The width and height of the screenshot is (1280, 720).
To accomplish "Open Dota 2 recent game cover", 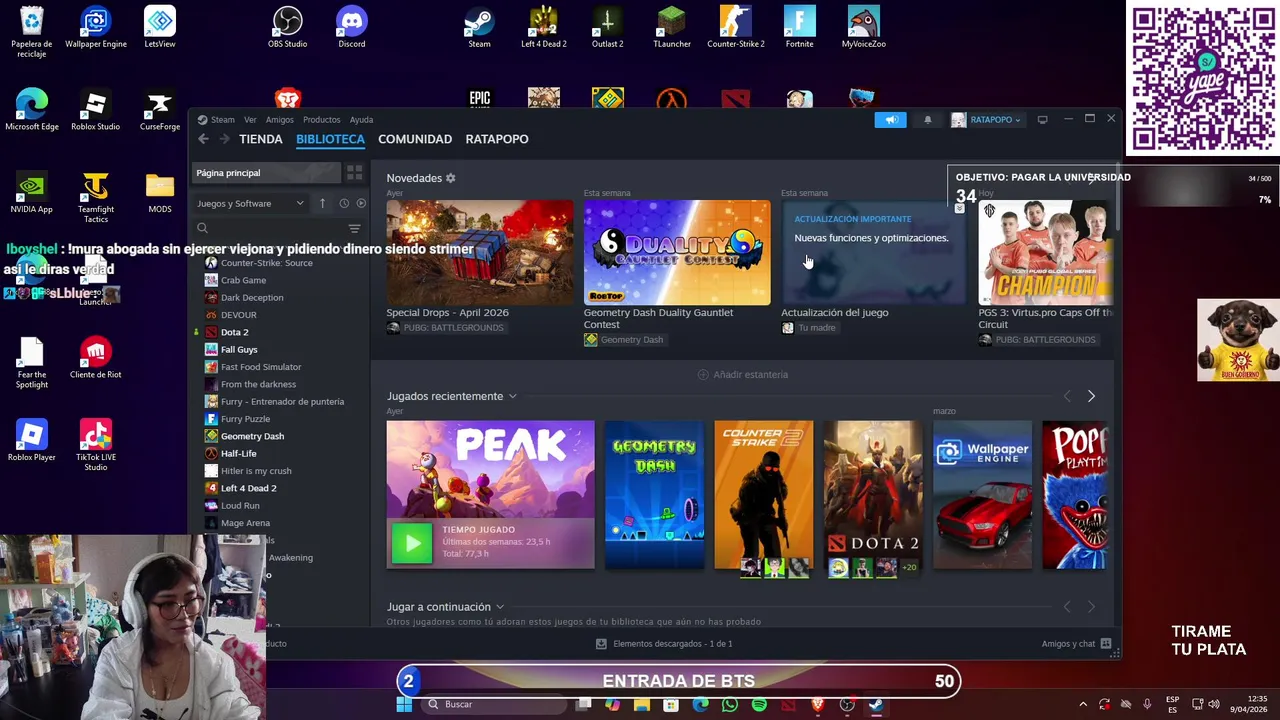I will (x=873, y=495).
